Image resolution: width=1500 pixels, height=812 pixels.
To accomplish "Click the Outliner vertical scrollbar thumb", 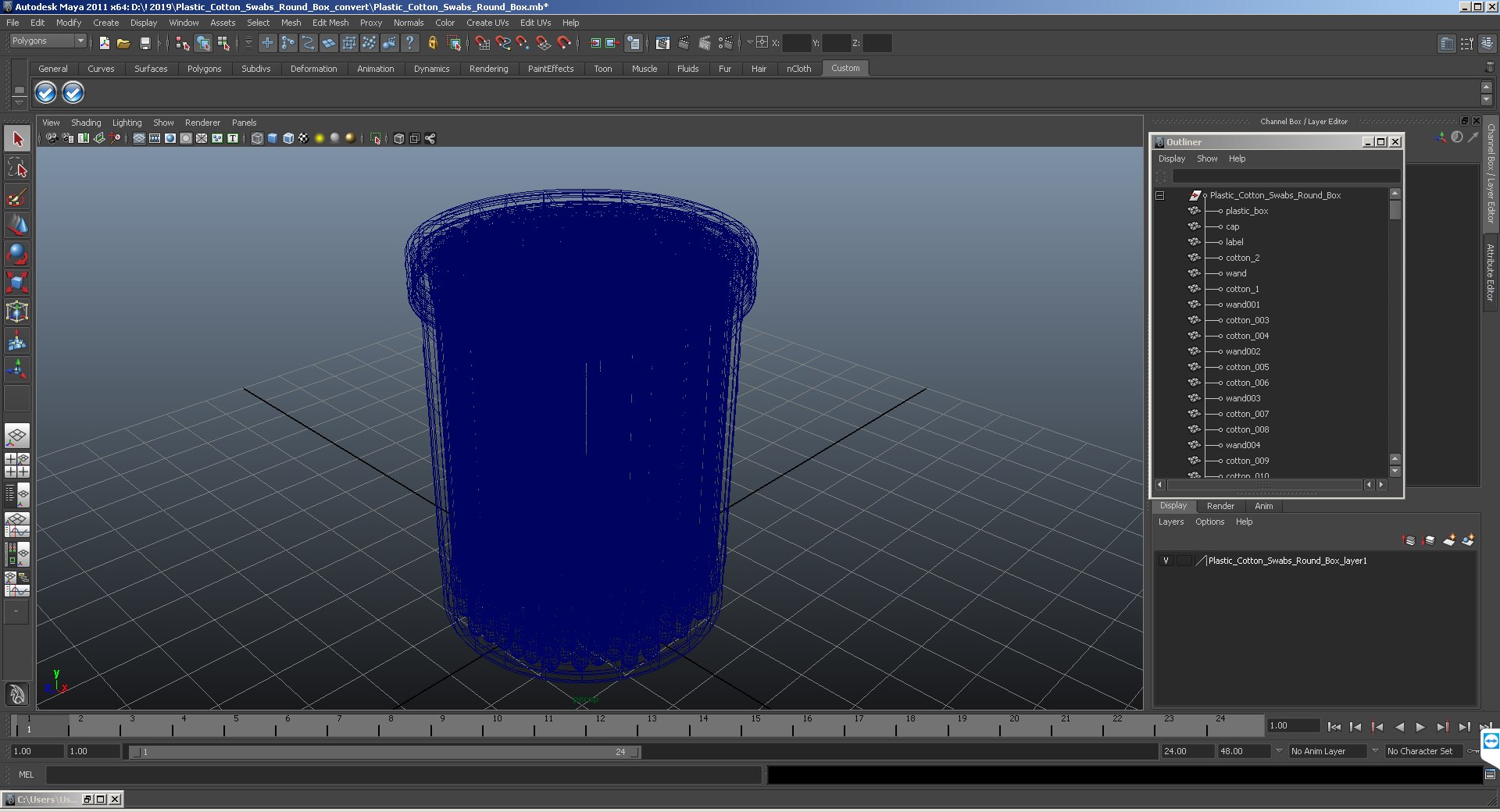I will click(1395, 211).
